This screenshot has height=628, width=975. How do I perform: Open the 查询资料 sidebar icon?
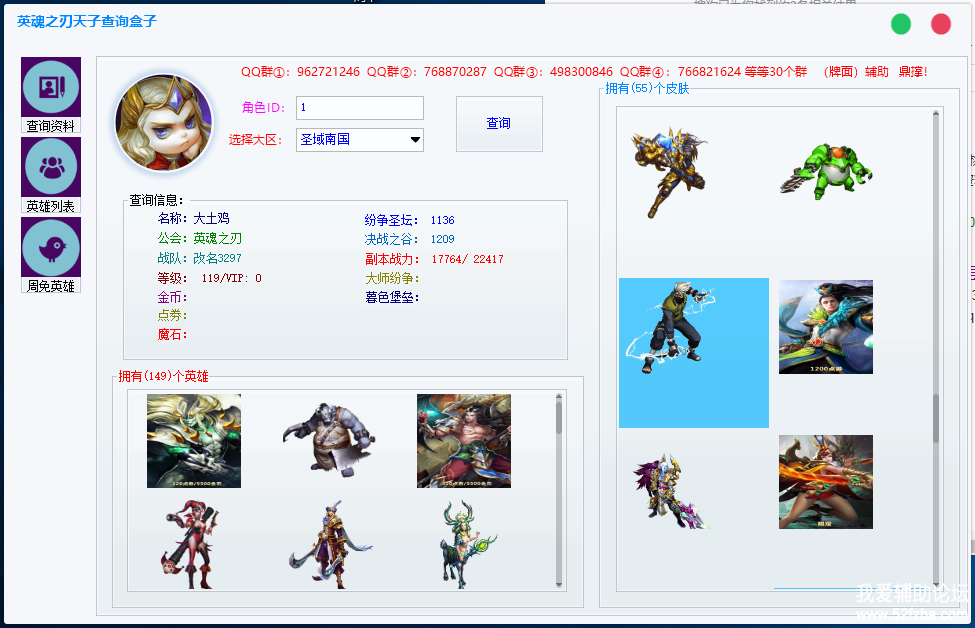[x=51, y=95]
